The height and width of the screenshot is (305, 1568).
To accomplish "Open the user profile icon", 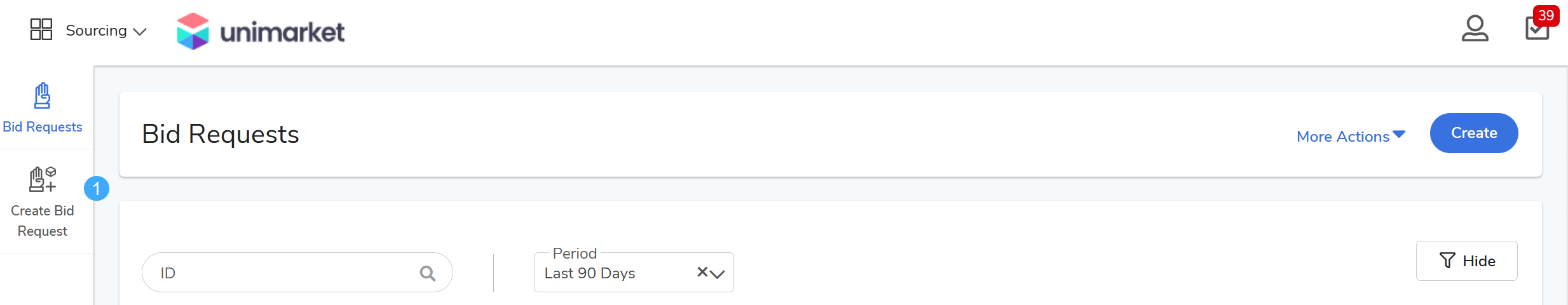I will click(x=1475, y=29).
